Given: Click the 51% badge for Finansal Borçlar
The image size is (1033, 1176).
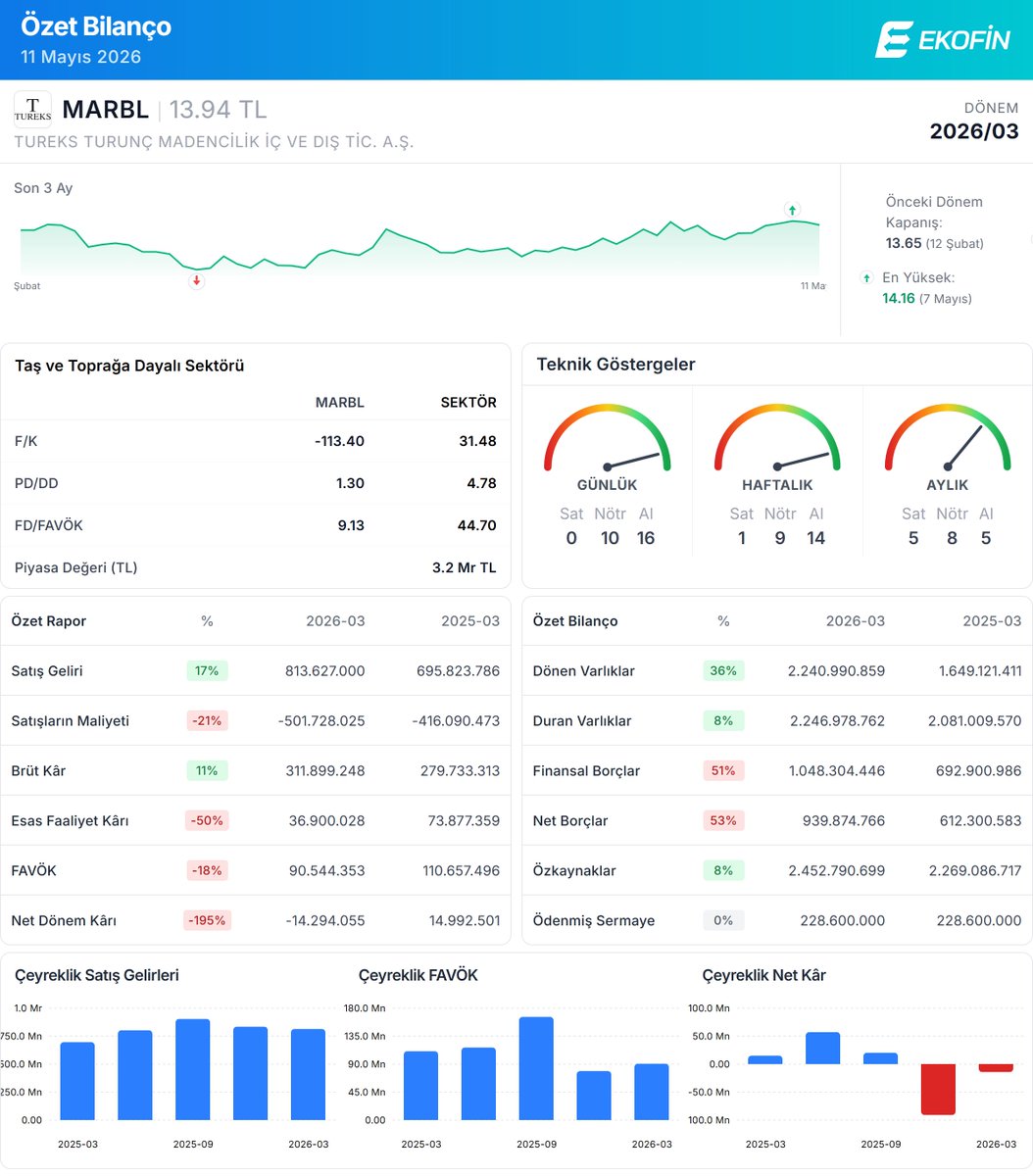Looking at the screenshot, I should pyautogui.click(x=723, y=771).
